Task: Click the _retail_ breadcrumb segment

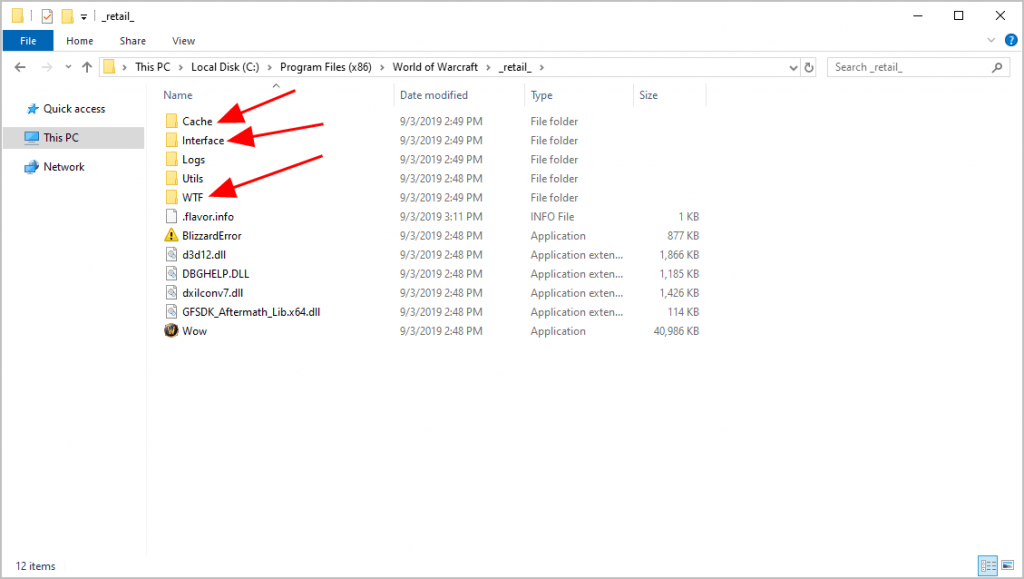Action: 515,67
